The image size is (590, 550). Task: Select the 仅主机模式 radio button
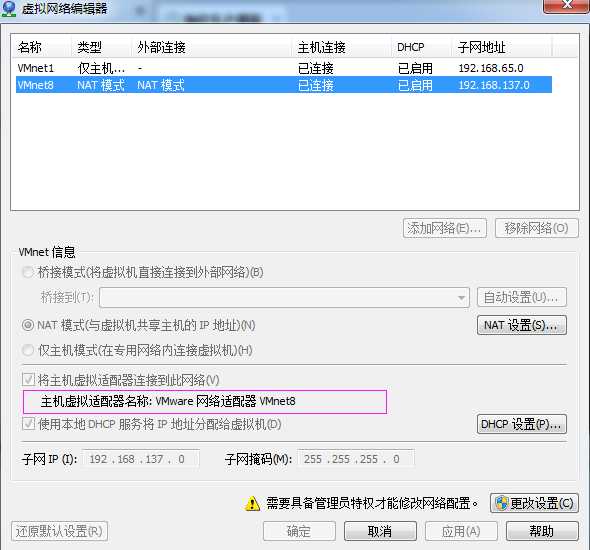coord(28,350)
